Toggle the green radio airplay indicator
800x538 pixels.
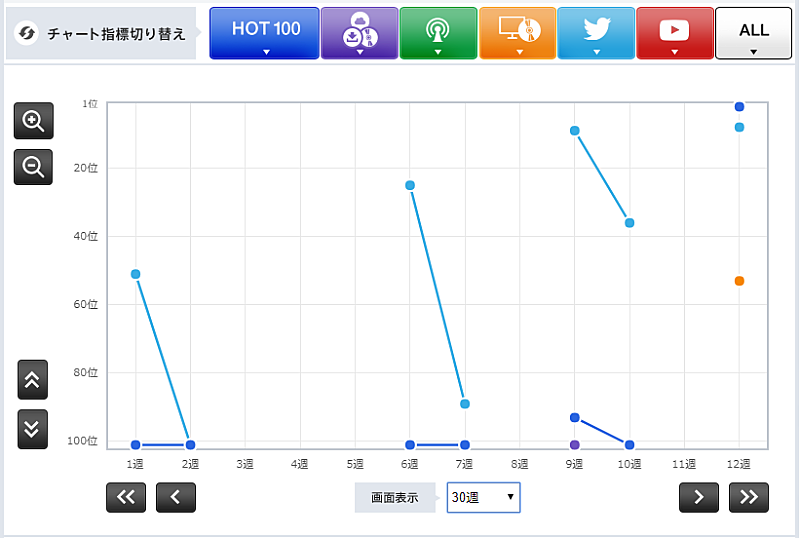(x=438, y=33)
